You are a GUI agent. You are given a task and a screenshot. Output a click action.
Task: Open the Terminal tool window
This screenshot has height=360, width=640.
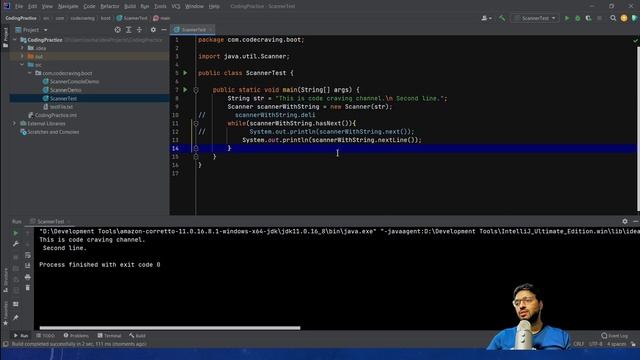click(109, 336)
